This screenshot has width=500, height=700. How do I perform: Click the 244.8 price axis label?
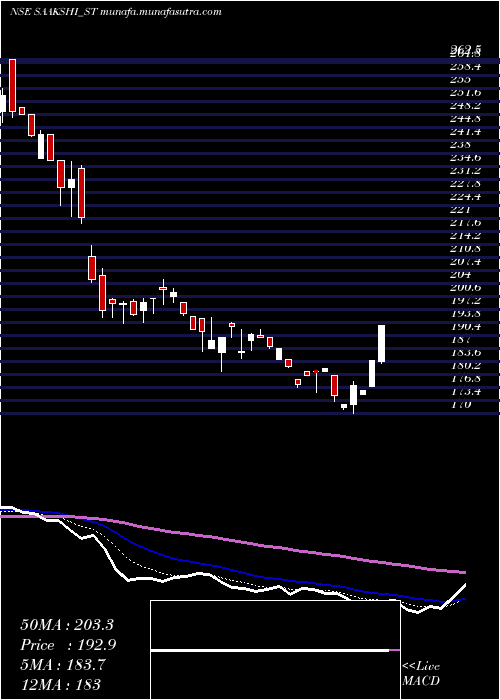coord(466,119)
